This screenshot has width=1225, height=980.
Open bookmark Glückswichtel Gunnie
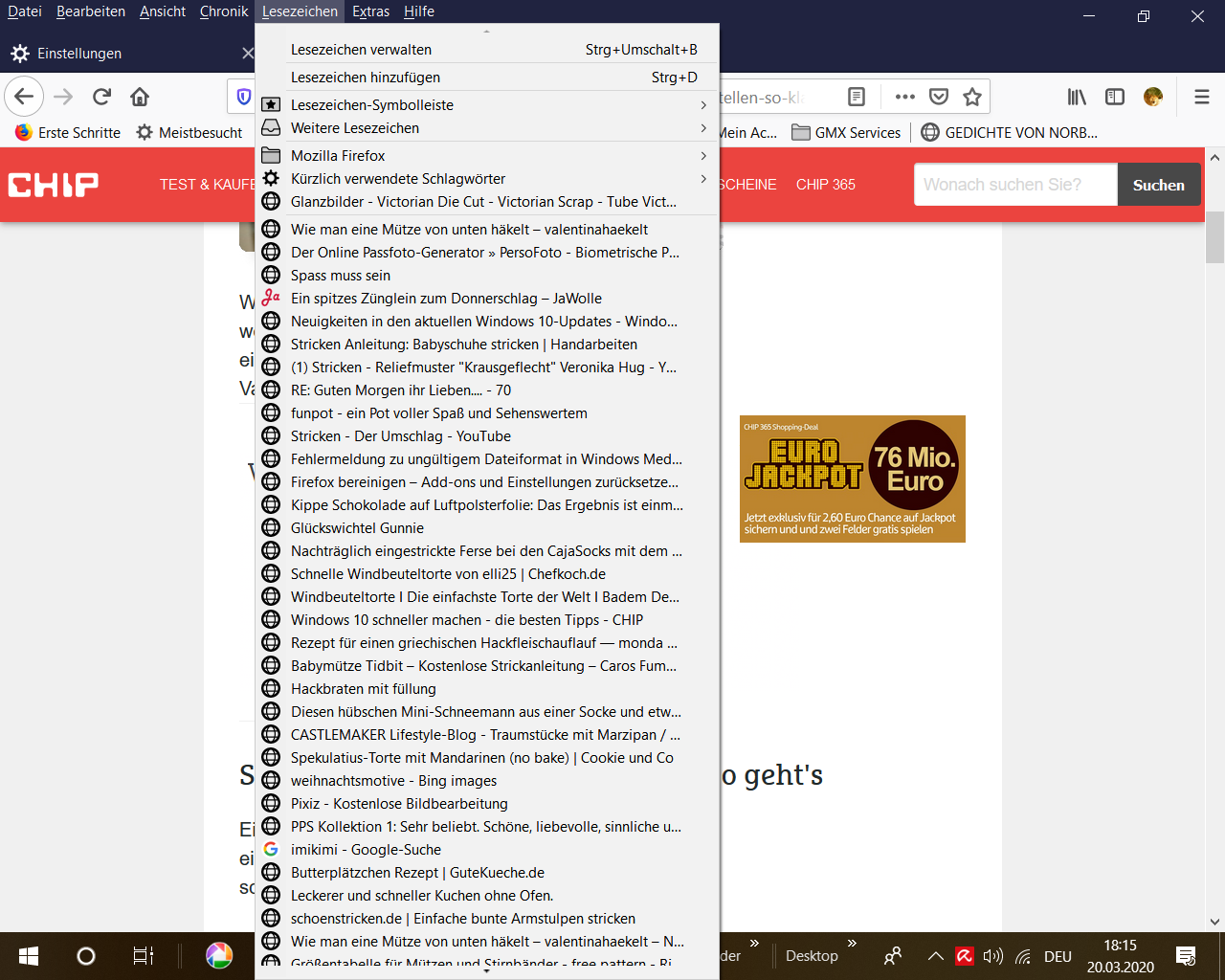click(x=487, y=528)
